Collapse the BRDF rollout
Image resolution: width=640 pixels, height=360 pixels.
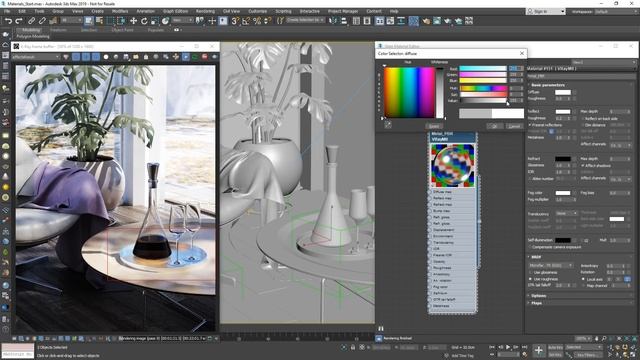tap(536, 257)
